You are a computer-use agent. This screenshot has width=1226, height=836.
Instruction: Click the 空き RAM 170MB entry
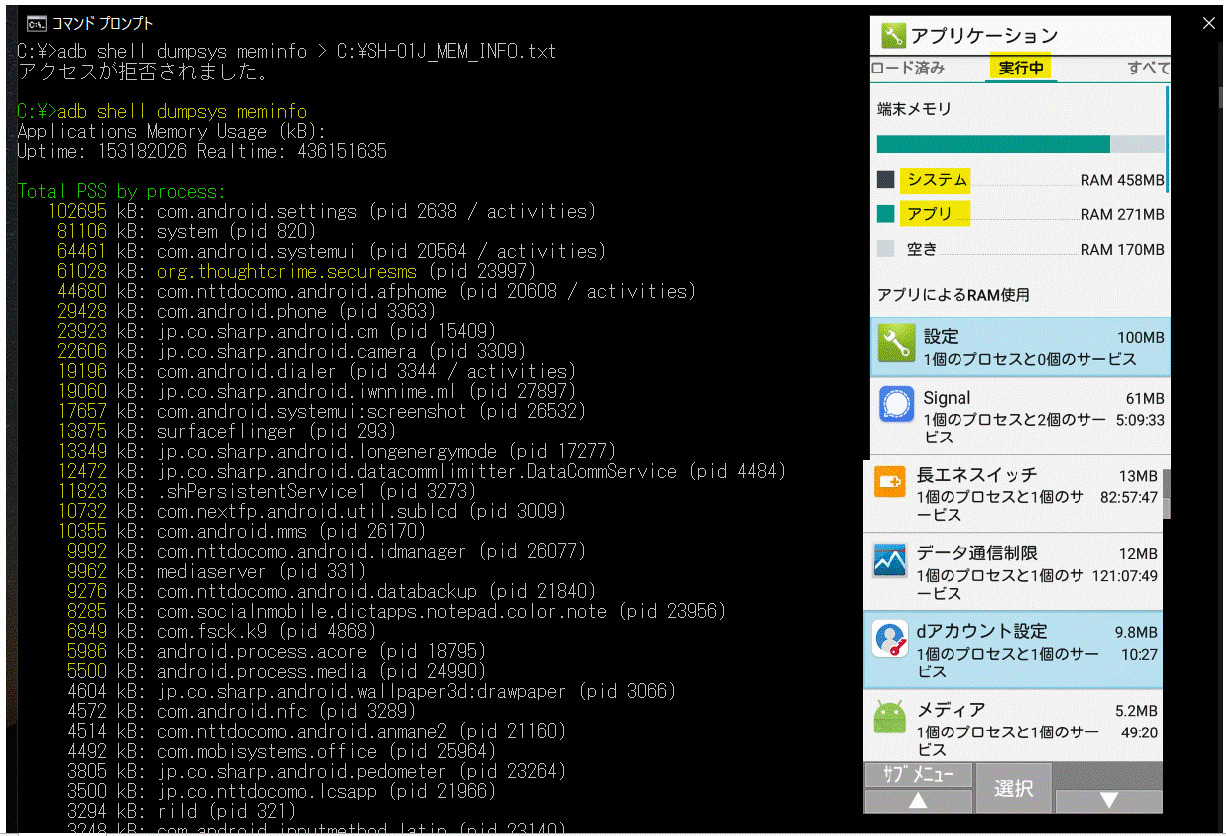[1020, 249]
